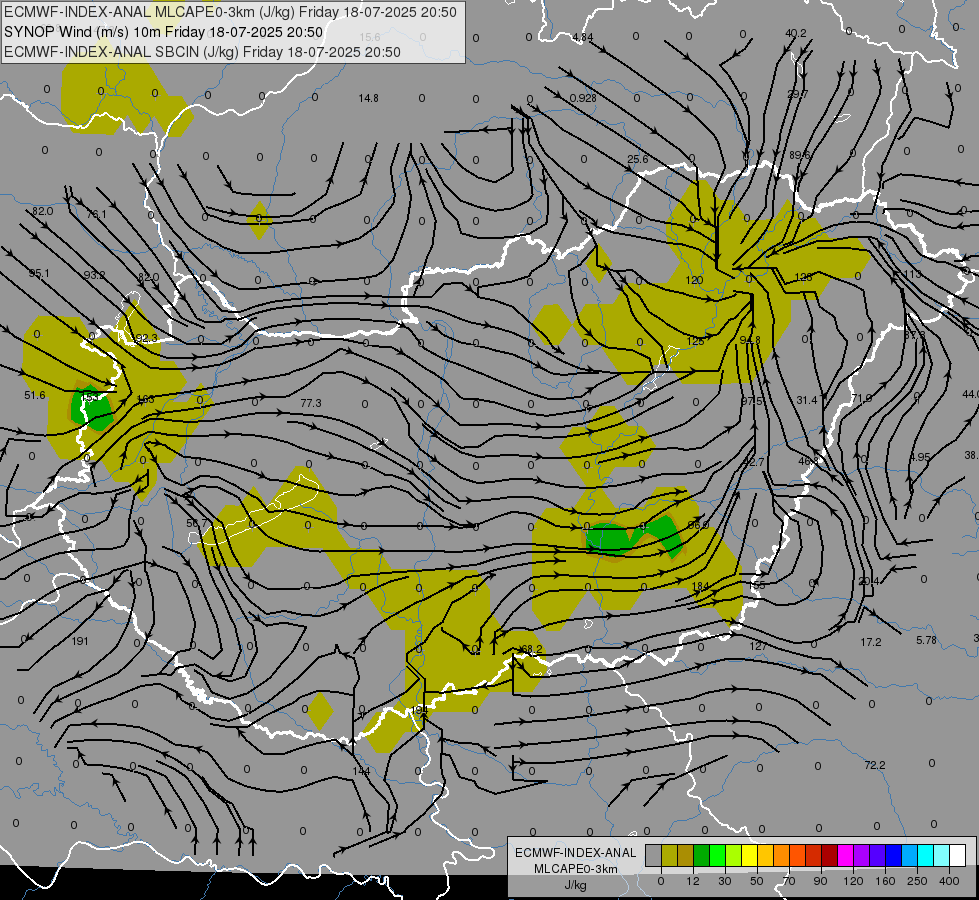The image size is (979, 900).
Task: Click legend tick label 400
Action: (x=949, y=881)
